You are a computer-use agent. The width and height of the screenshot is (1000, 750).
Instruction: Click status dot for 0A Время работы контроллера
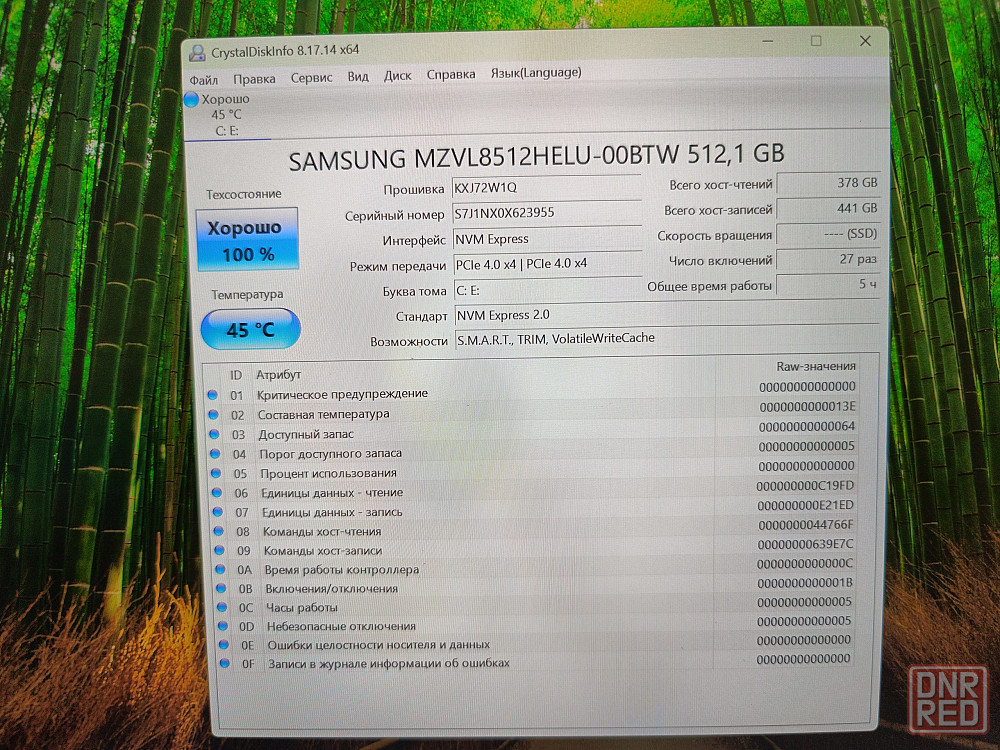pyautogui.click(x=220, y=570)
